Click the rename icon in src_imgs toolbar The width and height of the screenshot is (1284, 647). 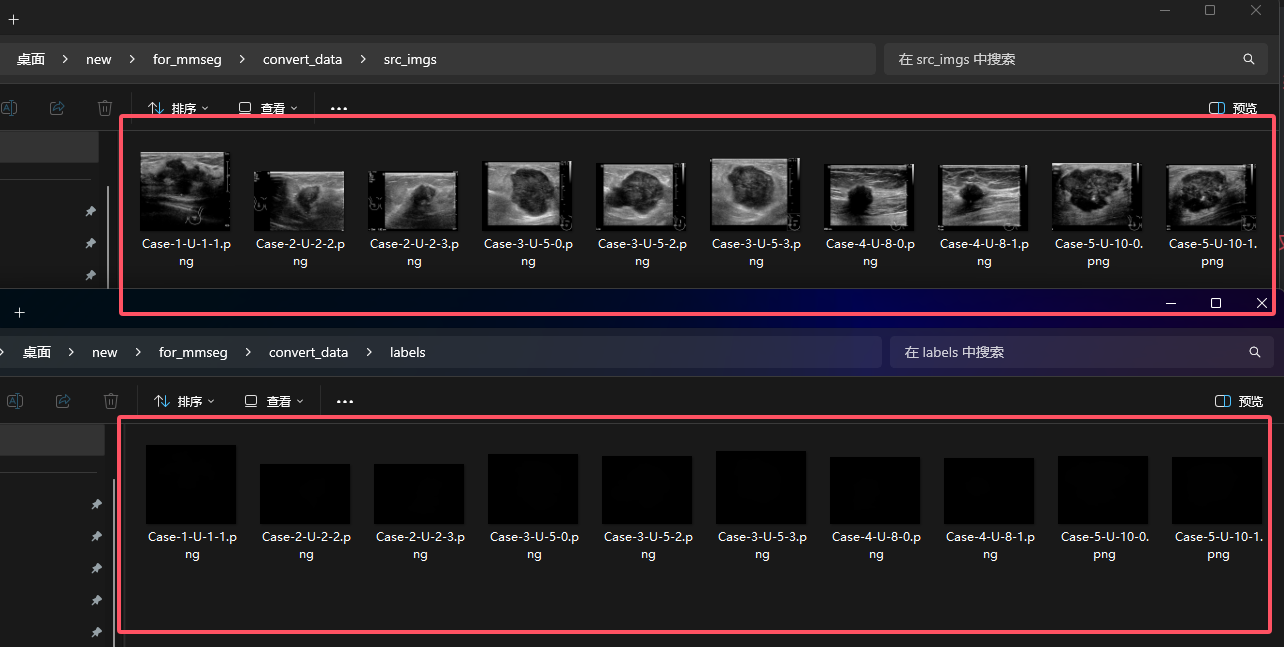pyautogui.click(x=9, y=108)
